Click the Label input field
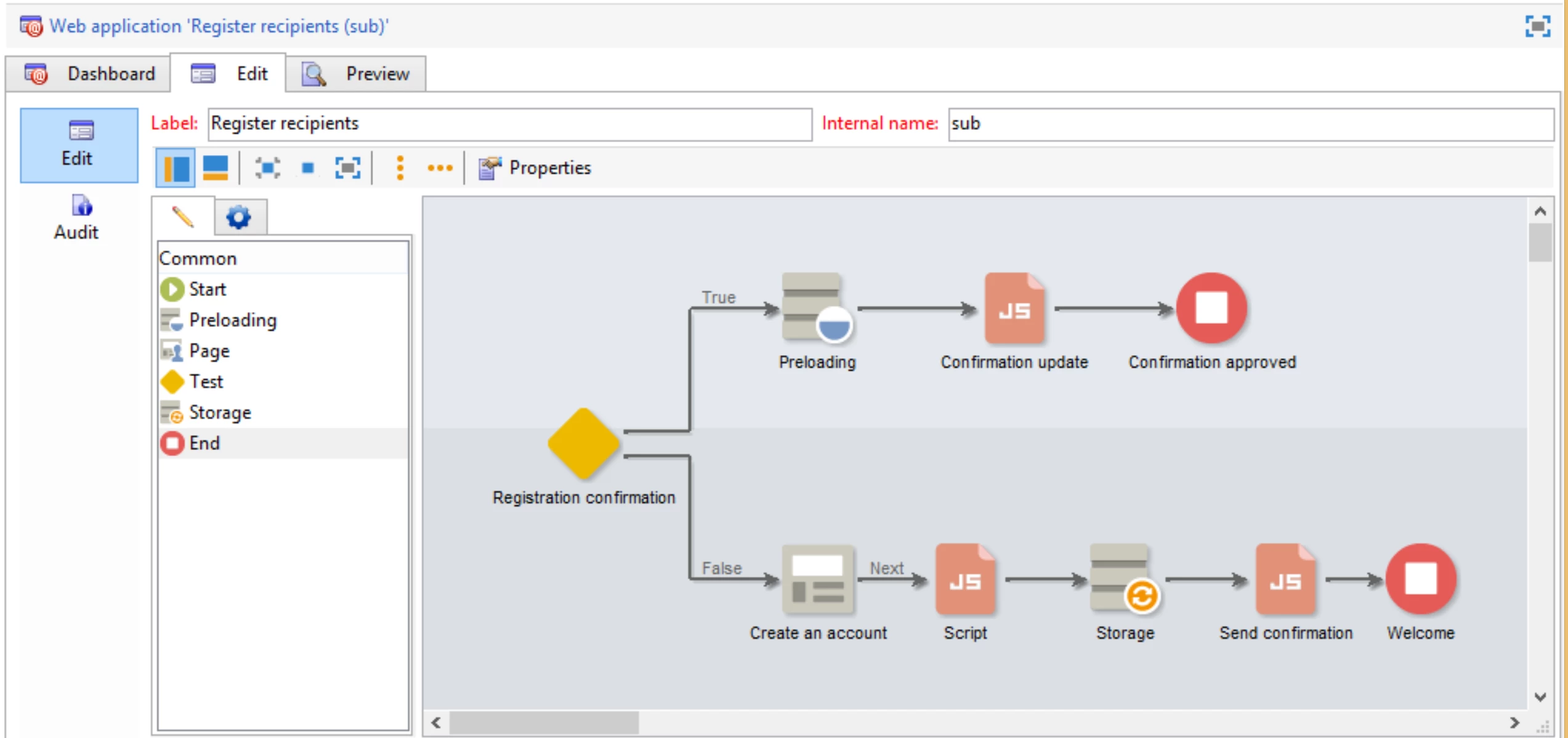The width and height of the screenshot is (1568, 738). pos(509,124)
